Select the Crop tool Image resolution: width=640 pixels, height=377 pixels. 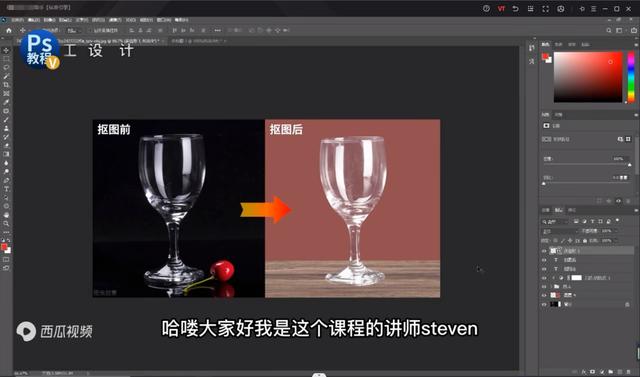click(x=6, y=85)
